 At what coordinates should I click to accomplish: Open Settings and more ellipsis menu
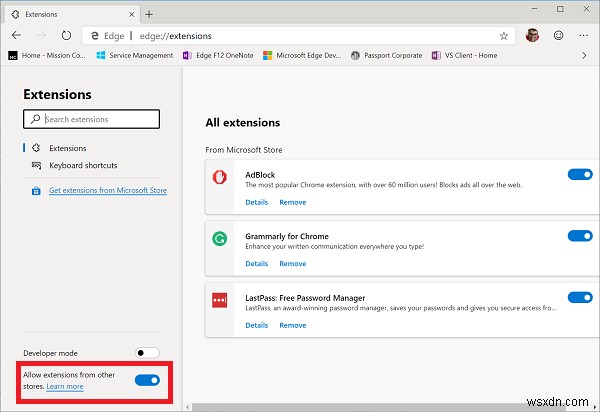click(x=584, y=36)
